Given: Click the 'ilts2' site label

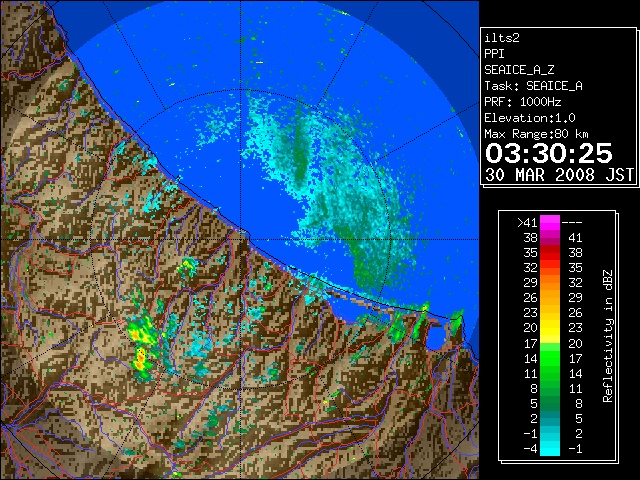Looking at the screenshot, I should point(502,38).
